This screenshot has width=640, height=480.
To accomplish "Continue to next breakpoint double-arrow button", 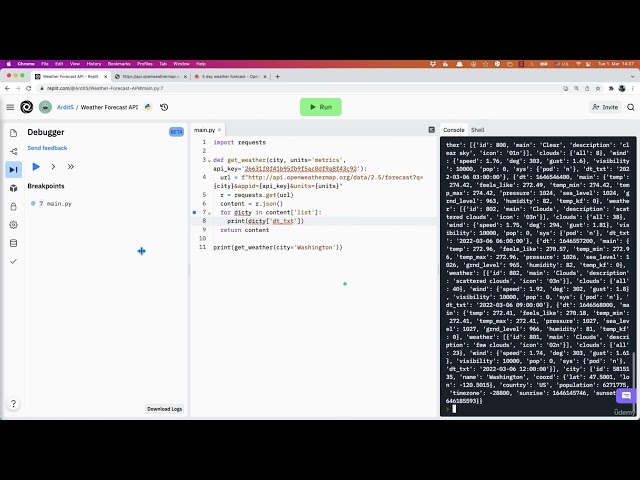I will [71, 167].
